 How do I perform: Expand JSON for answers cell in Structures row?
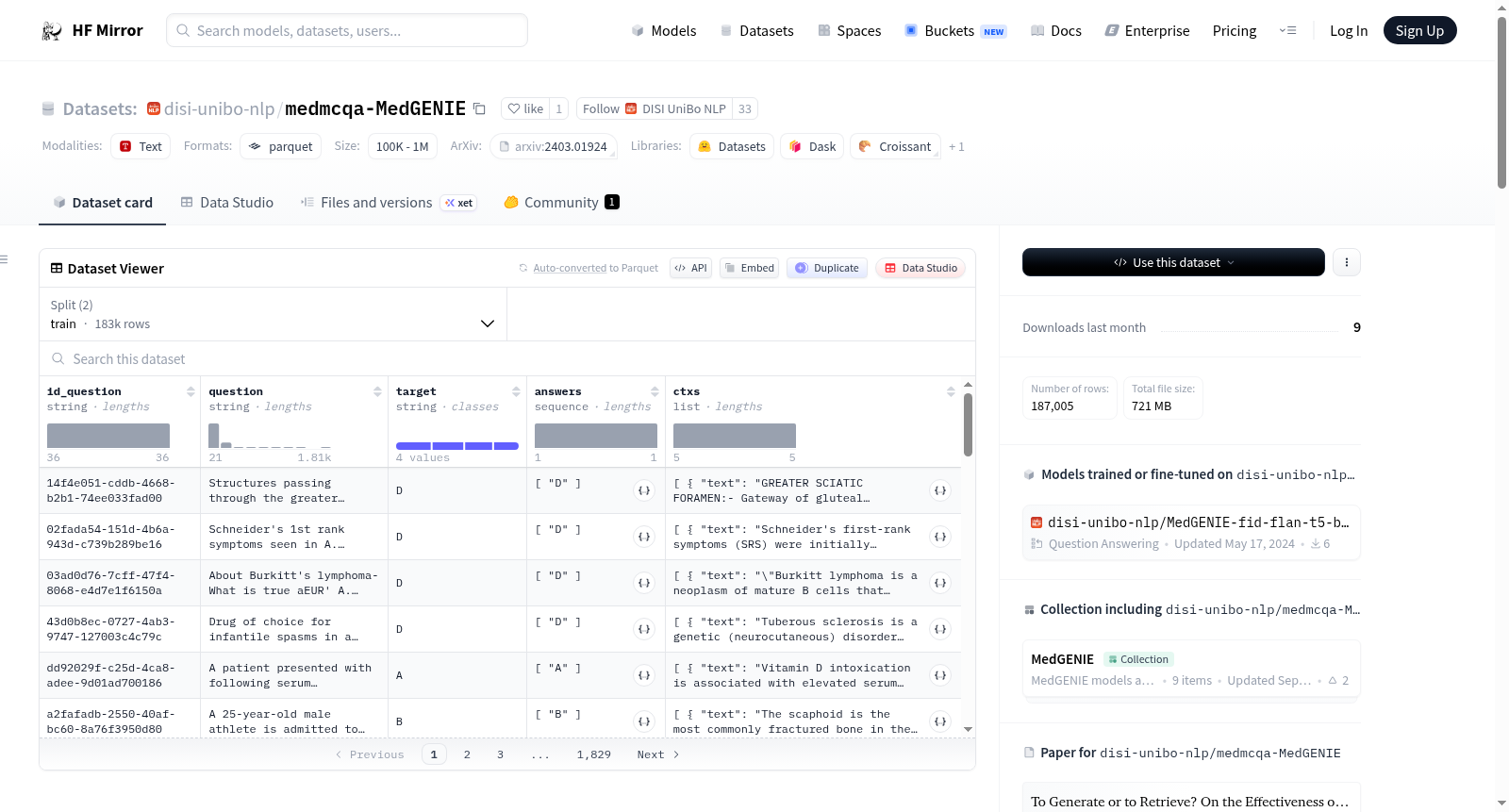click(644, 490)
